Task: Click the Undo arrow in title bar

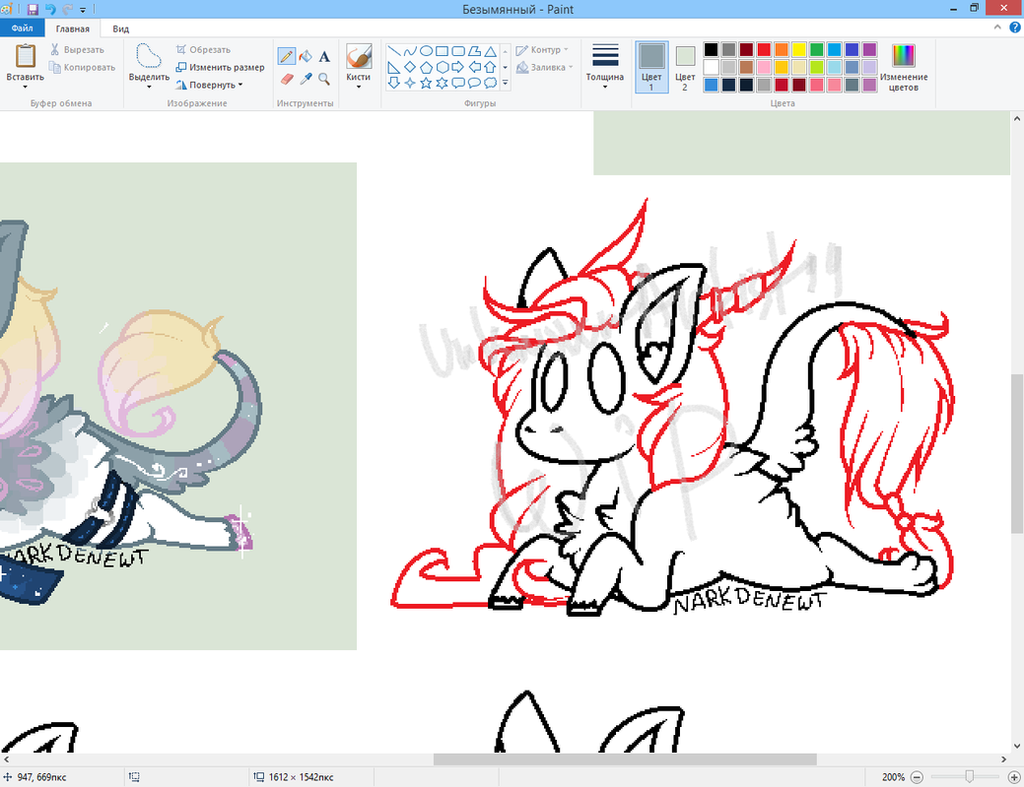Action: 50,9
